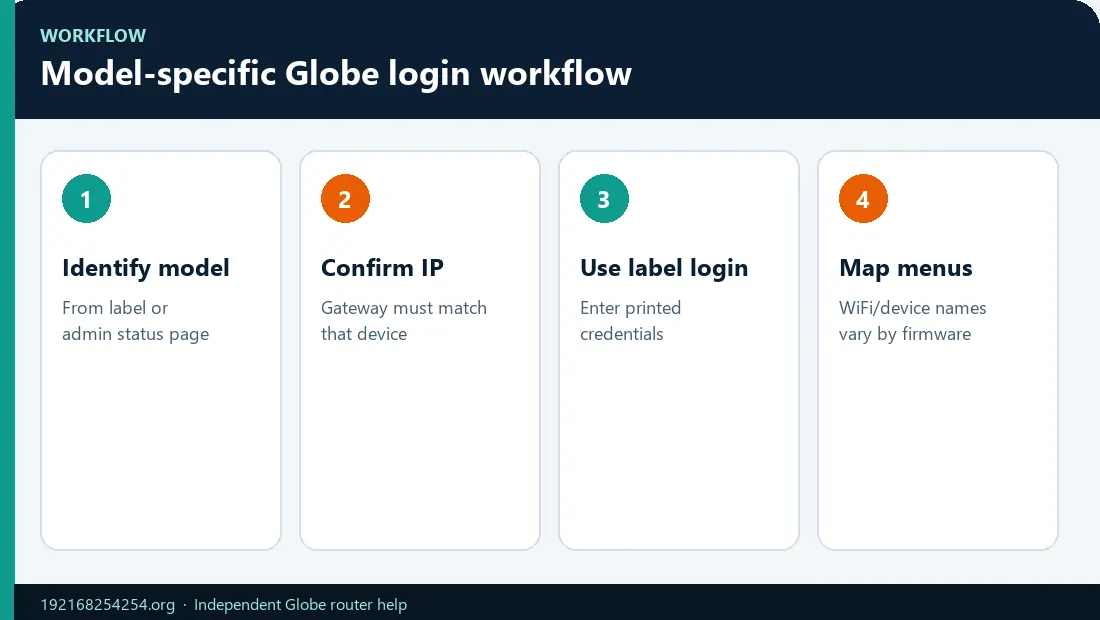Click 'From label or admin status page' text
Screen dimensions: 1100x620
(x=135, y=321)
